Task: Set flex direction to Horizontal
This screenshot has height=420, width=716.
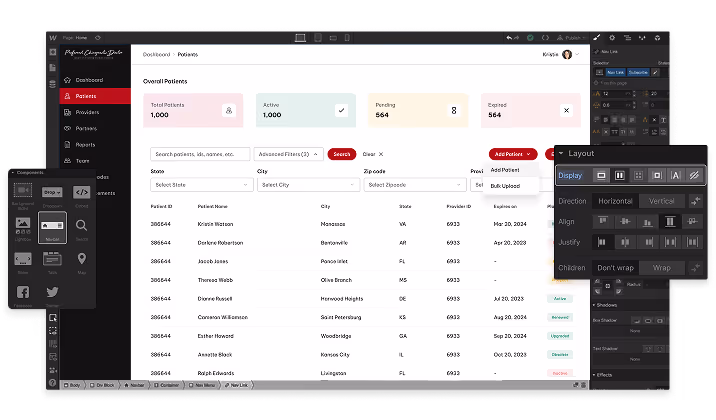Action: [x=615, y=201]
